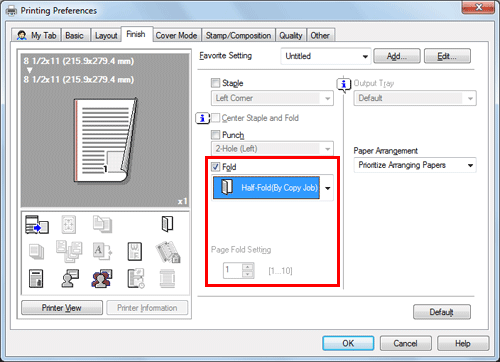Click the My Tab user icon
The image size is (500, 362).
[22, 35]
